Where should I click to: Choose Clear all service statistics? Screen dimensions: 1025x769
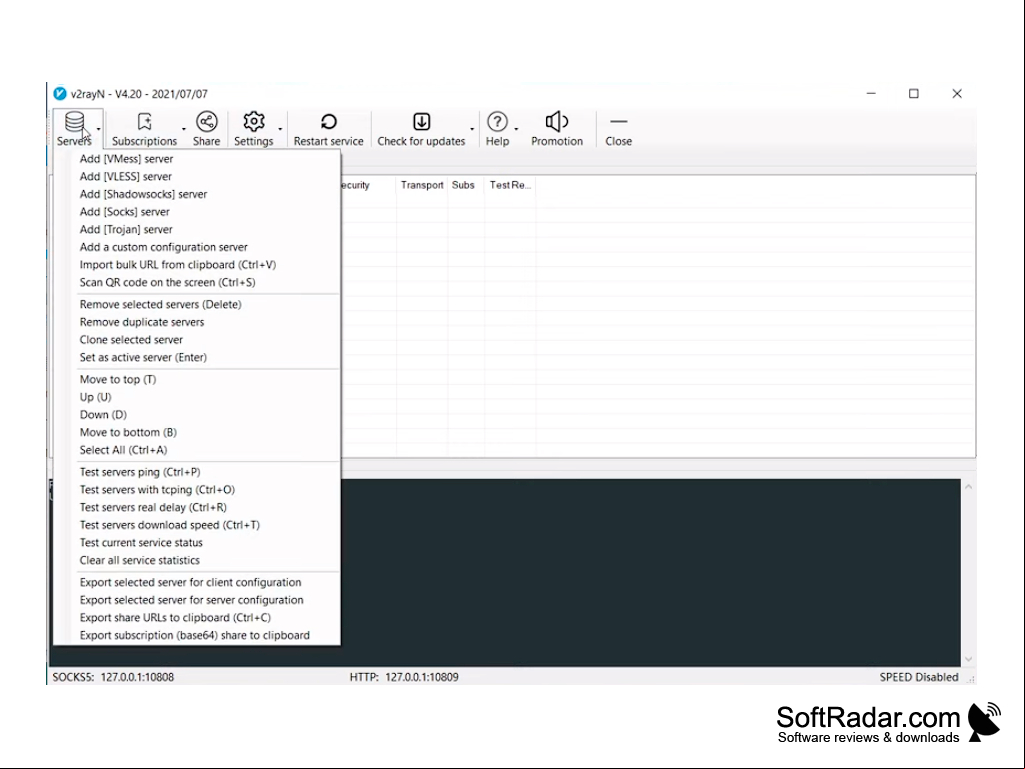(x=197, y=560)
